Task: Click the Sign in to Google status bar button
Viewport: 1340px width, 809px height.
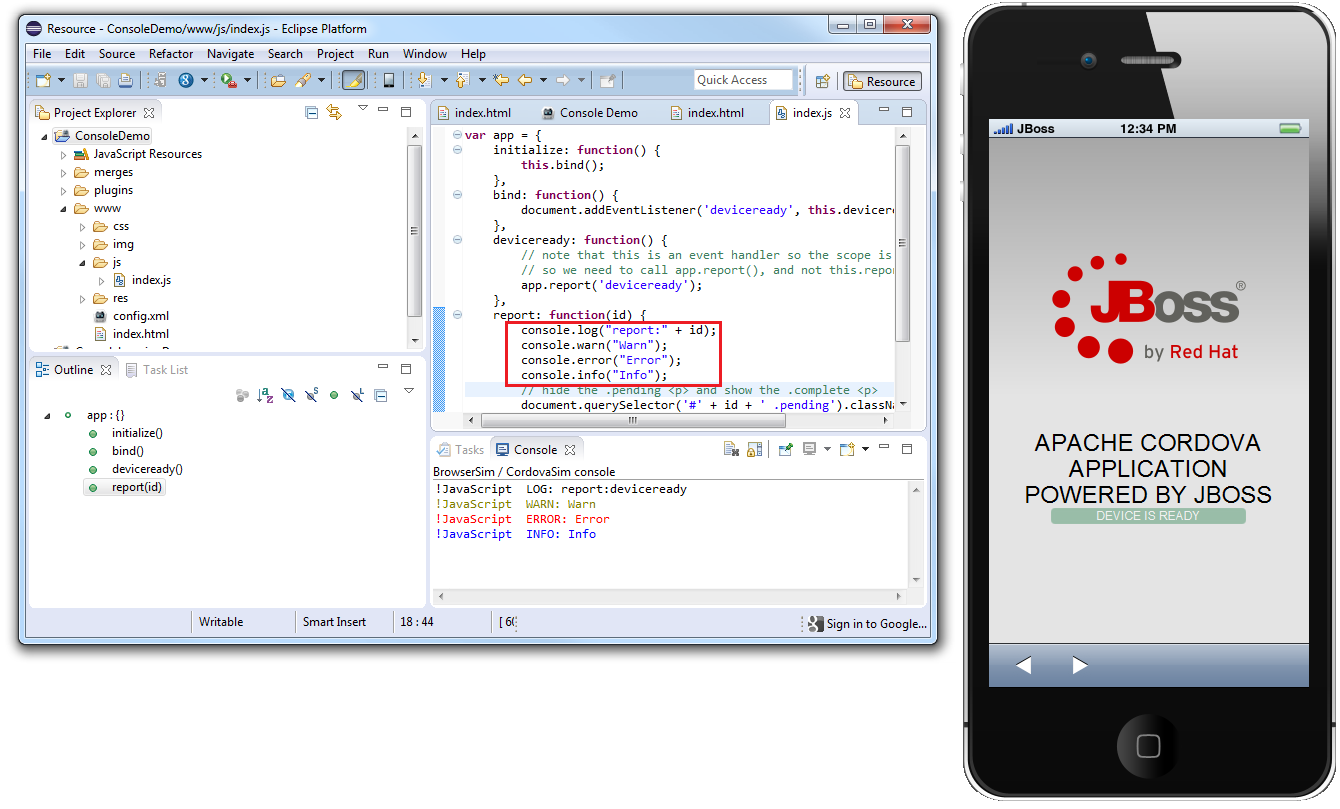Action: 867,623
